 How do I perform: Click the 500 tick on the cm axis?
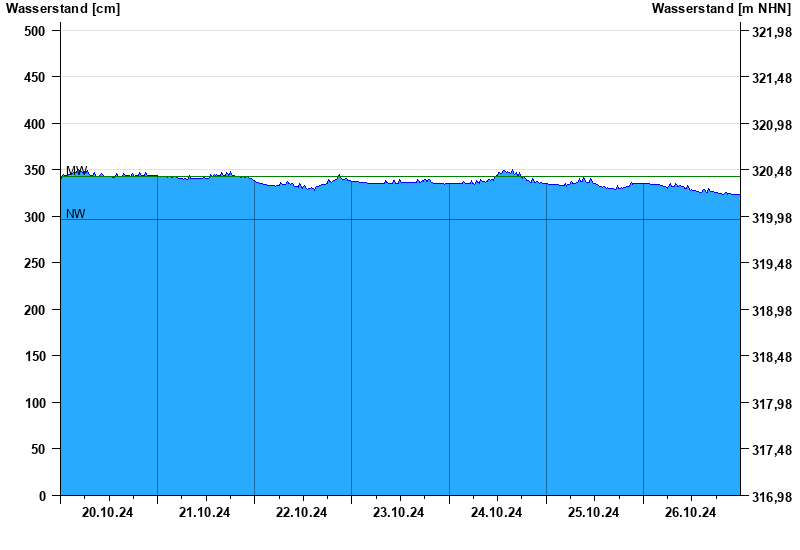pos(35,31)
